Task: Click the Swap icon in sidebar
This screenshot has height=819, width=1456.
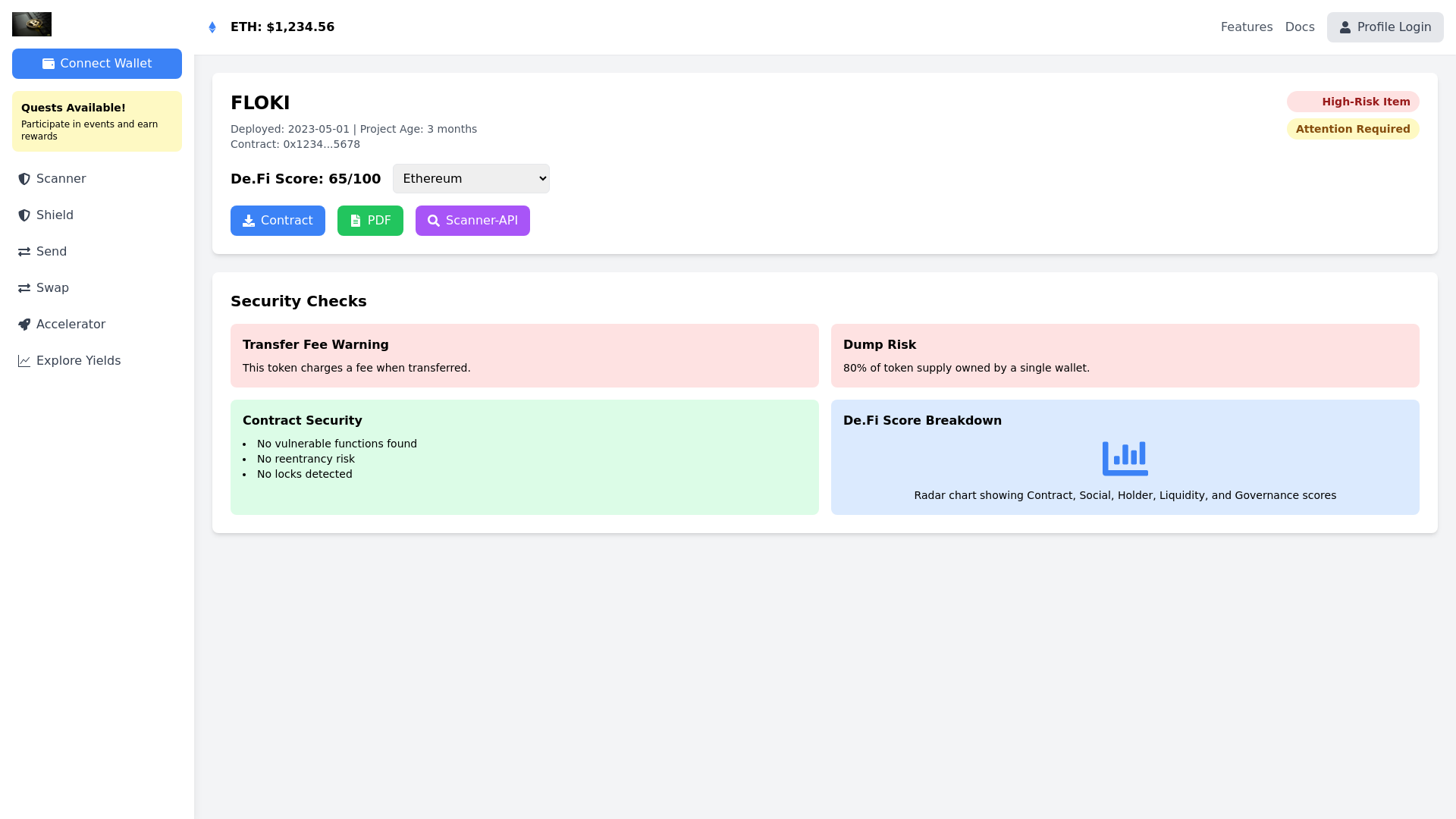Action: [24, 287]
